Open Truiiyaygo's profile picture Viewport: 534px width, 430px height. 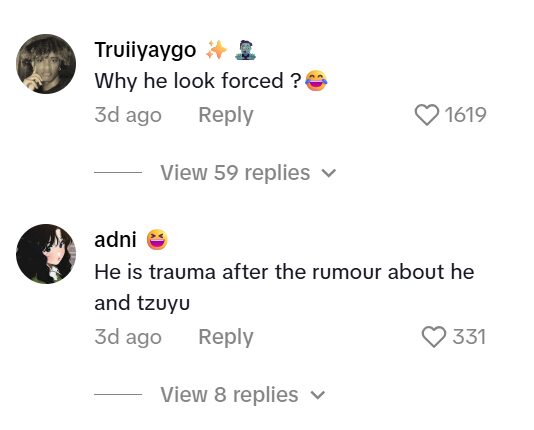click(x=46, y=64)
